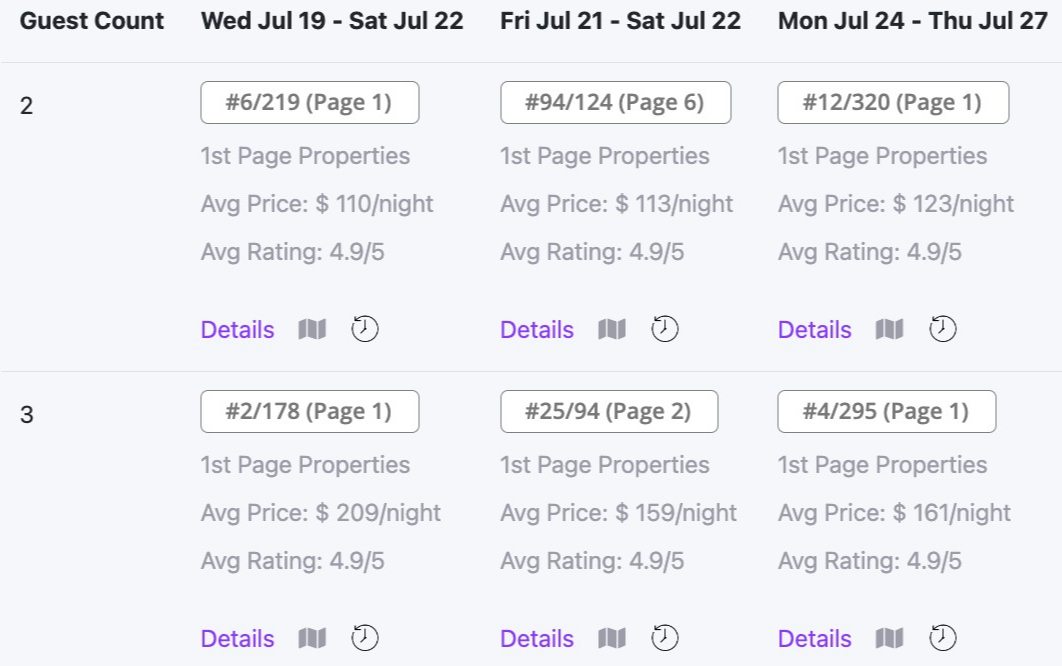Open the map for 2 guests Fri Jul 21 stay
Viewport: 1062px width, 666px height.
tap(613, 329)
